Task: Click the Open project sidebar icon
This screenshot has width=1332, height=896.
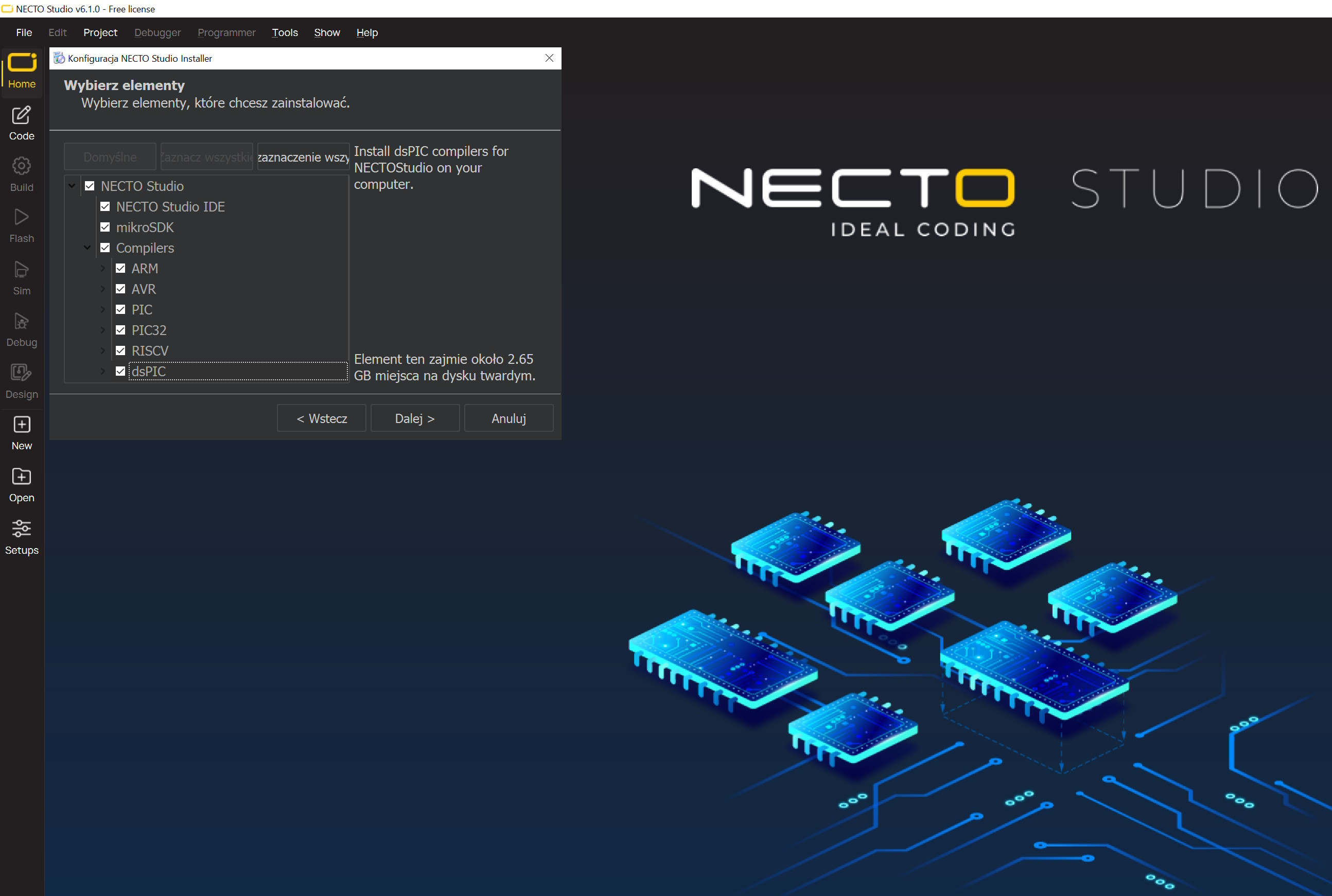Action: coord(22,485)
